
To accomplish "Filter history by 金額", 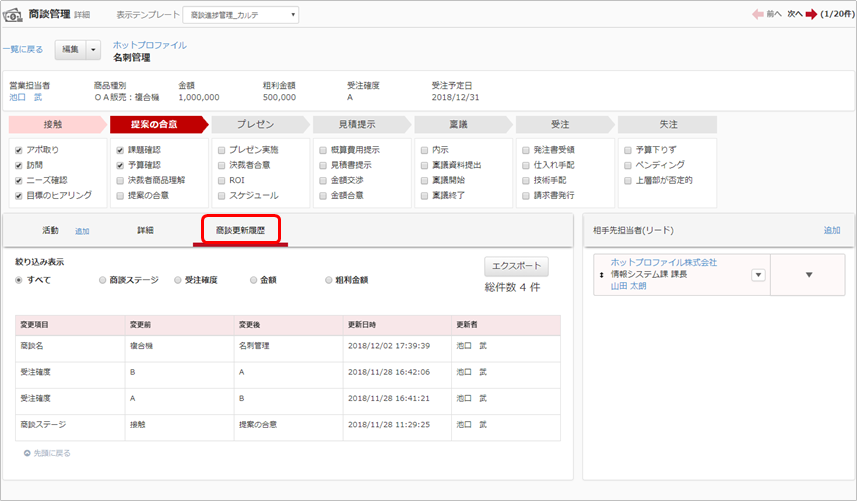I will [253, 280].
